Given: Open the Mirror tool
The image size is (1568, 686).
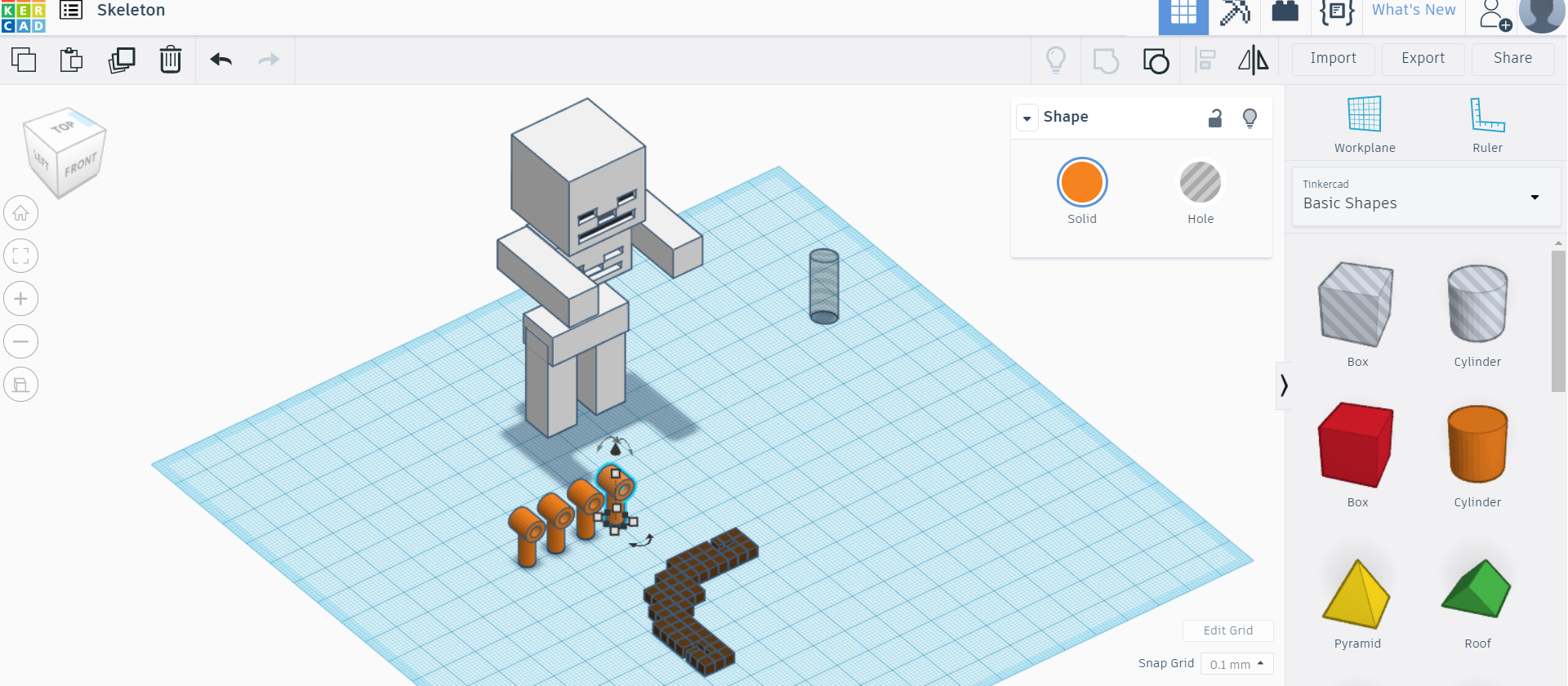Looking at the screenshot, I should 1253,60.
